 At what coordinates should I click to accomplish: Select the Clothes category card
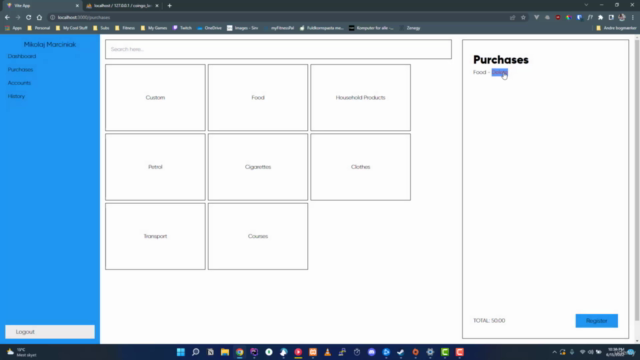360,167
